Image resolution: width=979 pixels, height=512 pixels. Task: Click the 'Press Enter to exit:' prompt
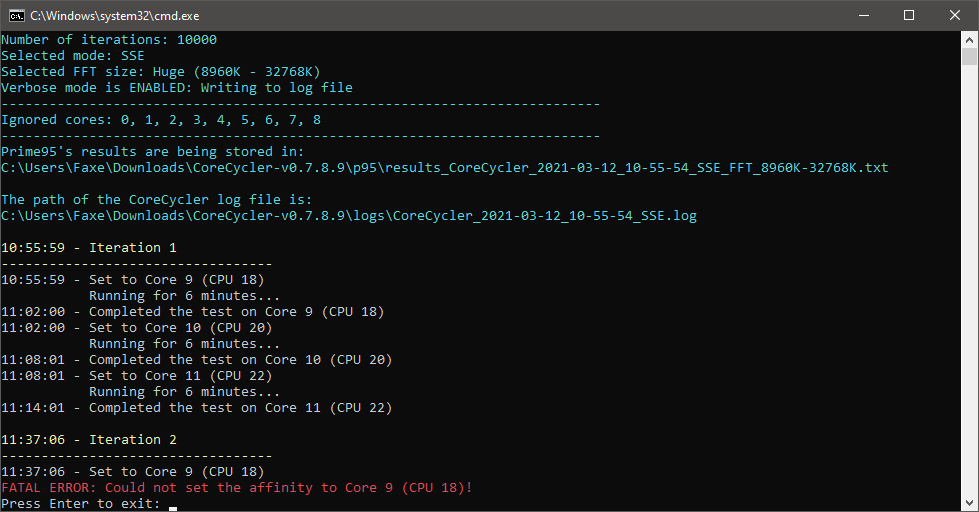click(x=81, y=504)
